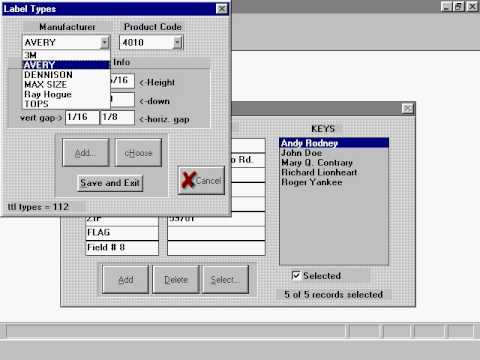This screenshot has width=480, height=360.
Task: Click Save and Exit button
Action: [110, 183]
